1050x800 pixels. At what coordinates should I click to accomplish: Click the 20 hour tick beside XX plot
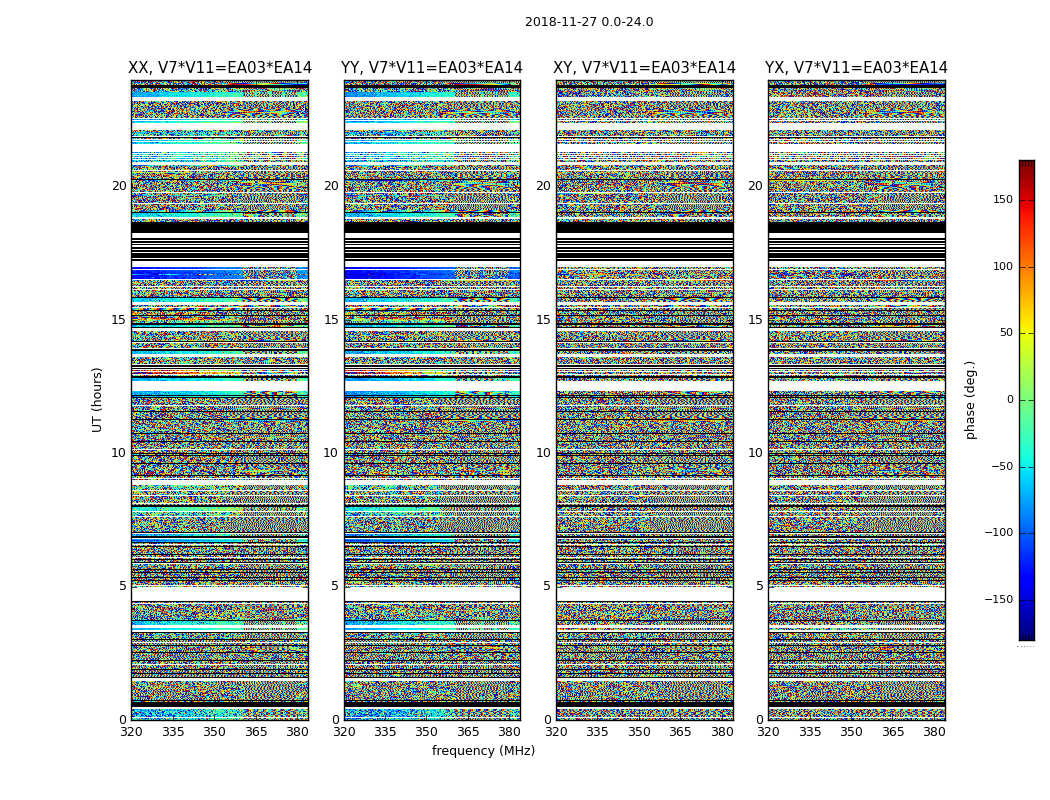pyautogui.click(x=119, y=186)
